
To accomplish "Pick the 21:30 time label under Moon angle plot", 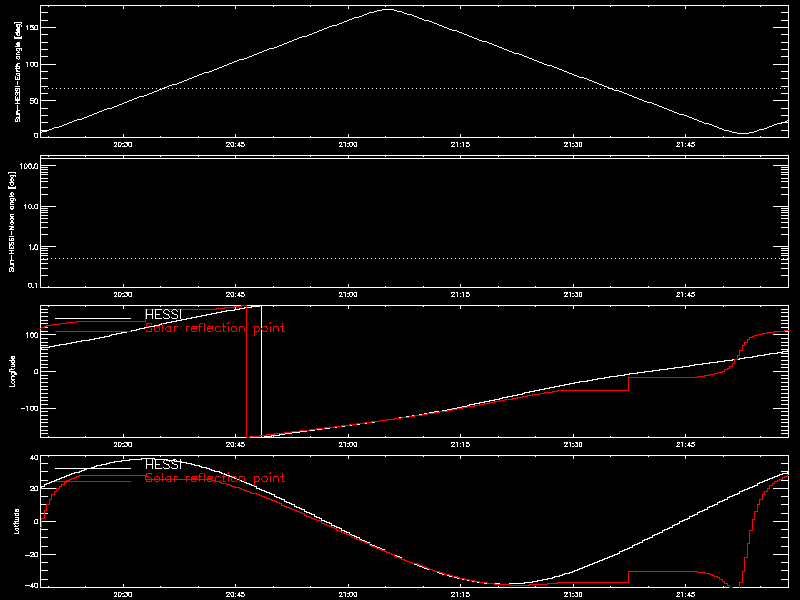I will tap(573, 295).
